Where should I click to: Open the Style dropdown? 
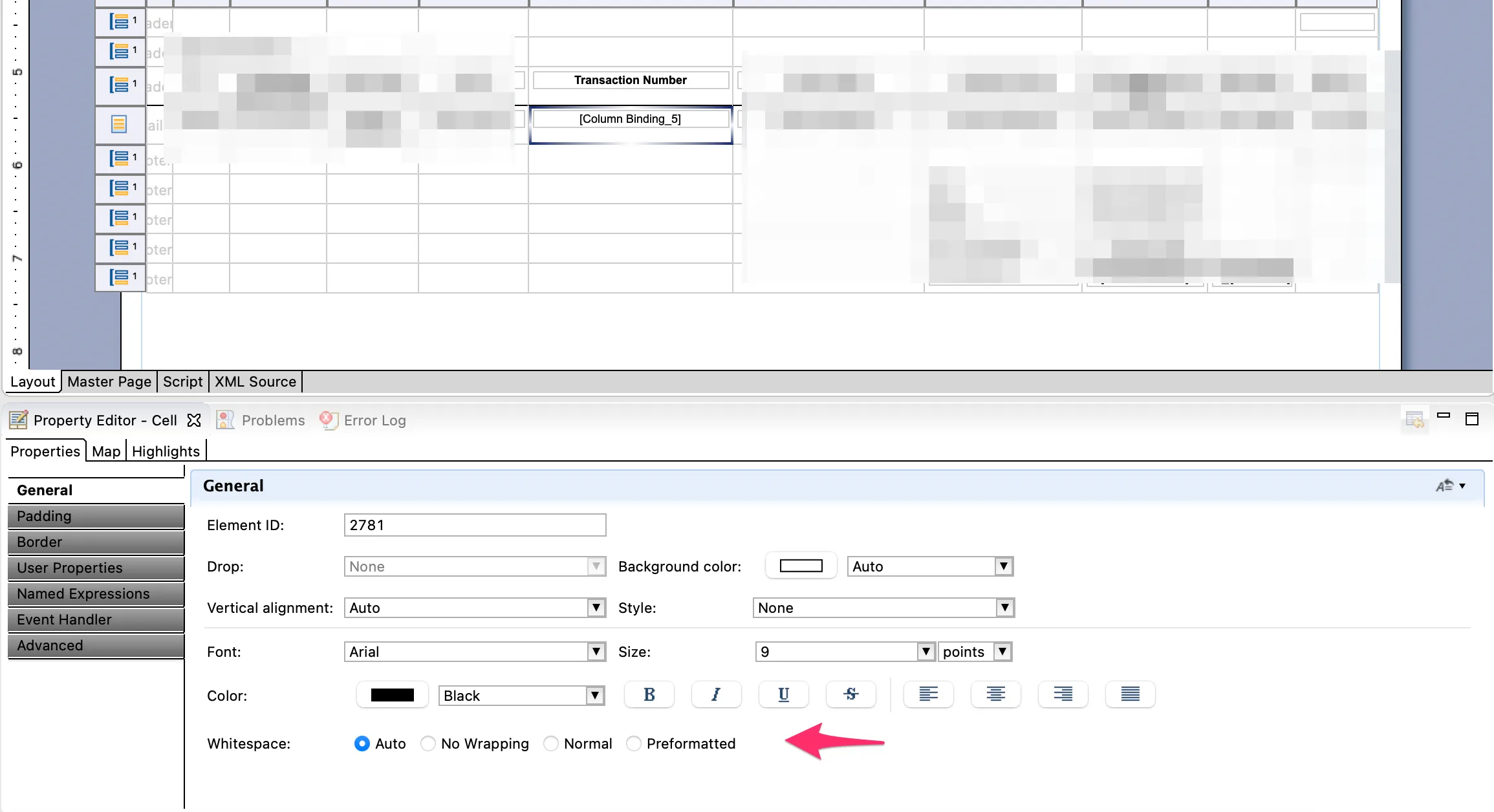(1004, 608)
